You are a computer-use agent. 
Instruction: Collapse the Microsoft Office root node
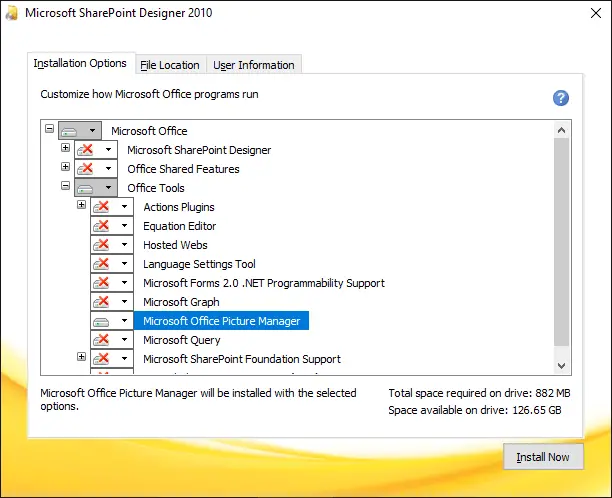[49, 128]
